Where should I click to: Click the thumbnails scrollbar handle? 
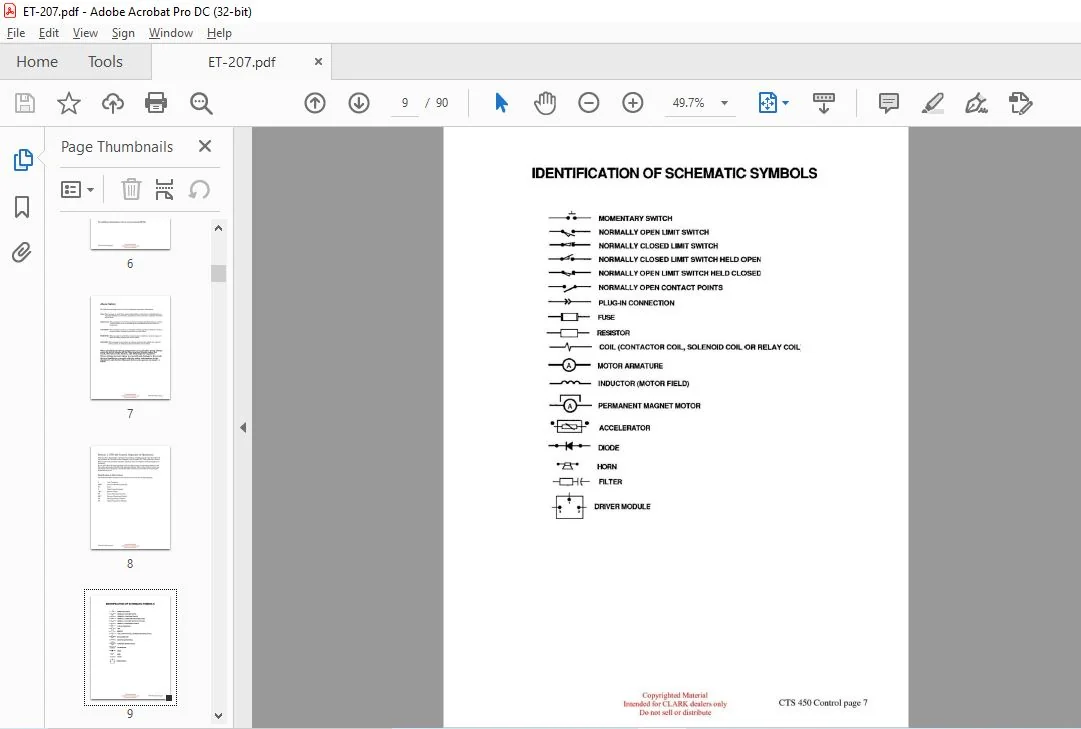coord(219,274)
